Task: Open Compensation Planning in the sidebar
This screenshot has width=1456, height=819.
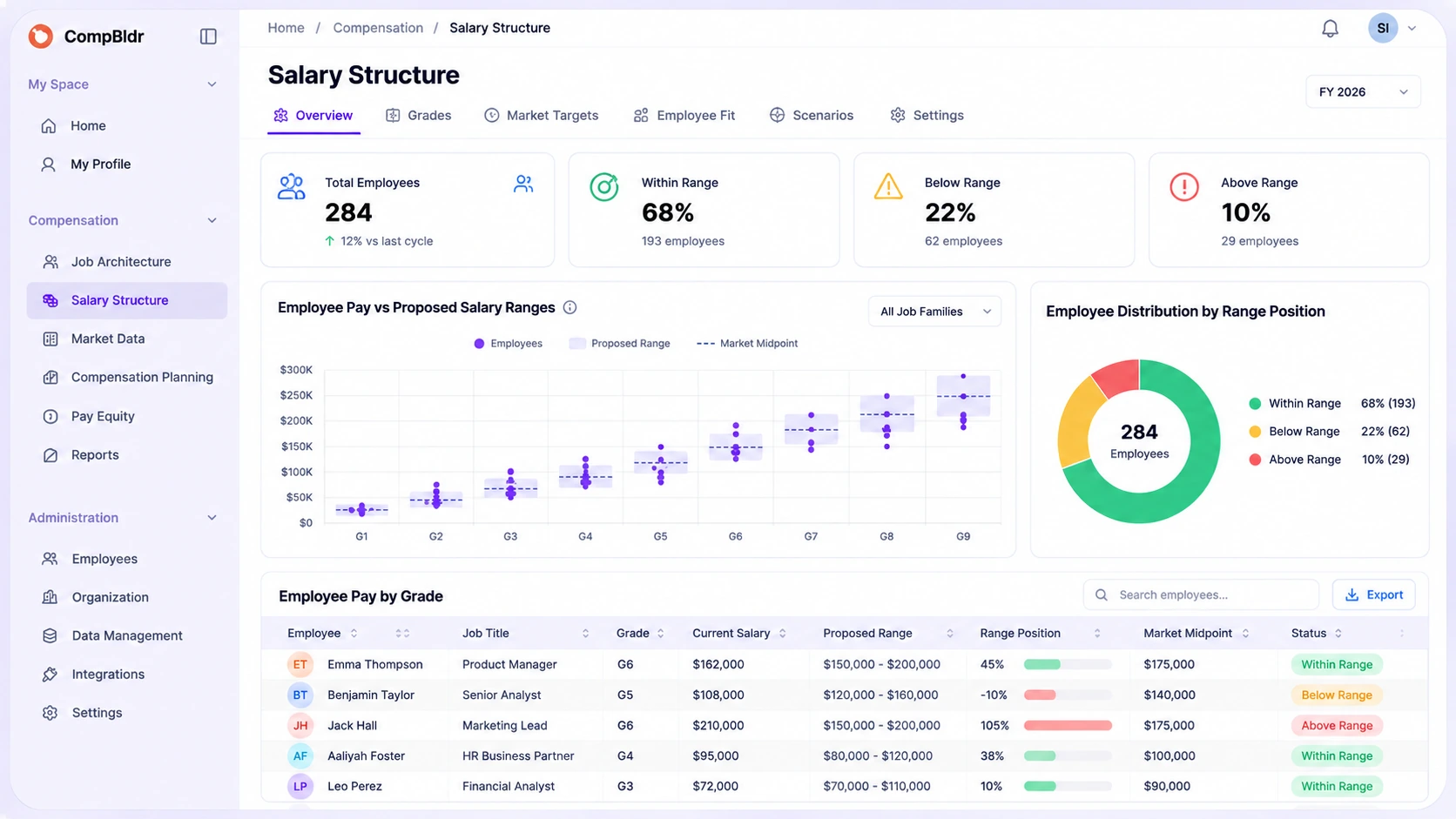Action: point(127,377)
